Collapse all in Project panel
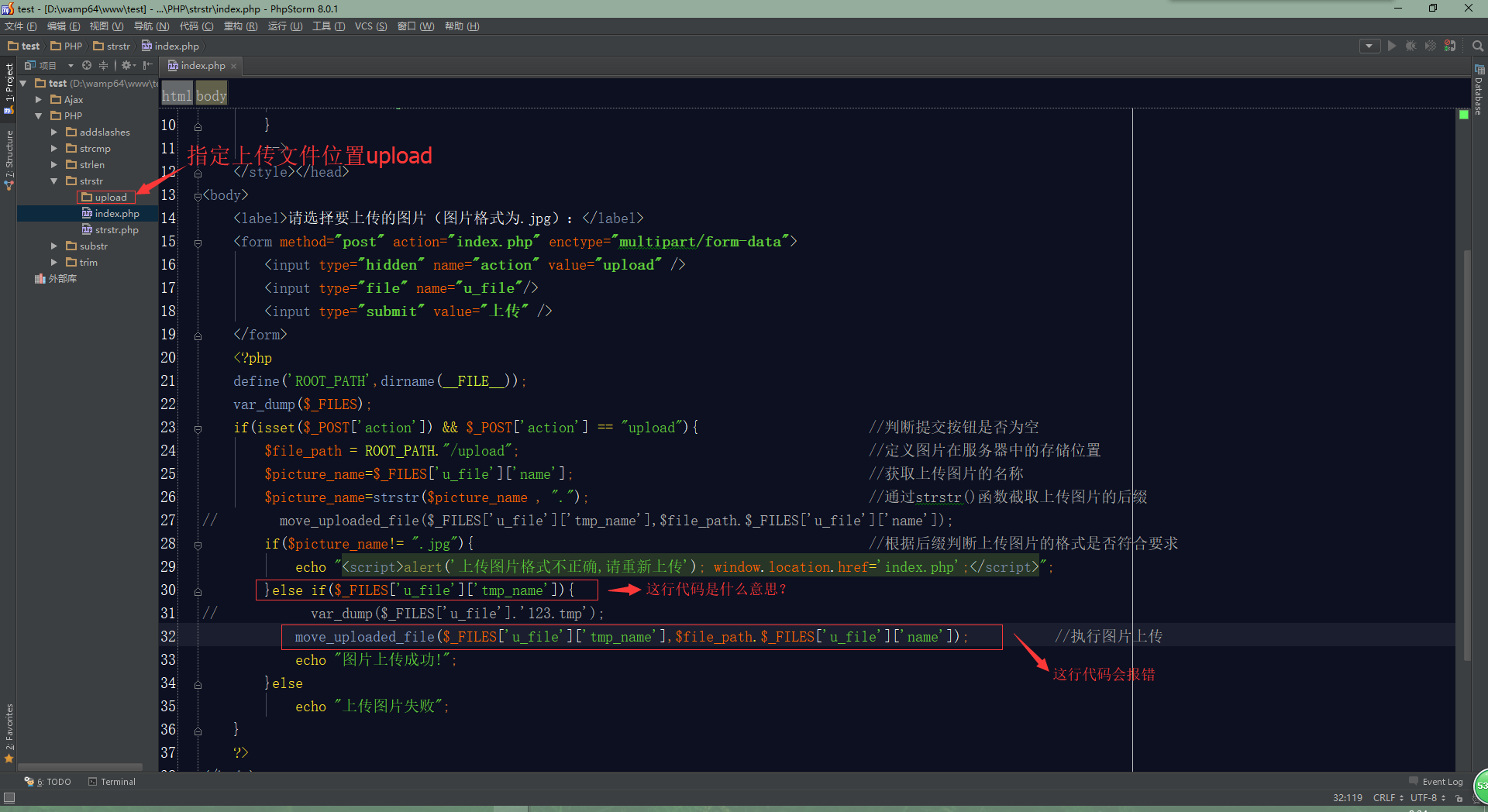Image resolution: width=1488 pixels, height=812 pixels. [x=103, y=66]
